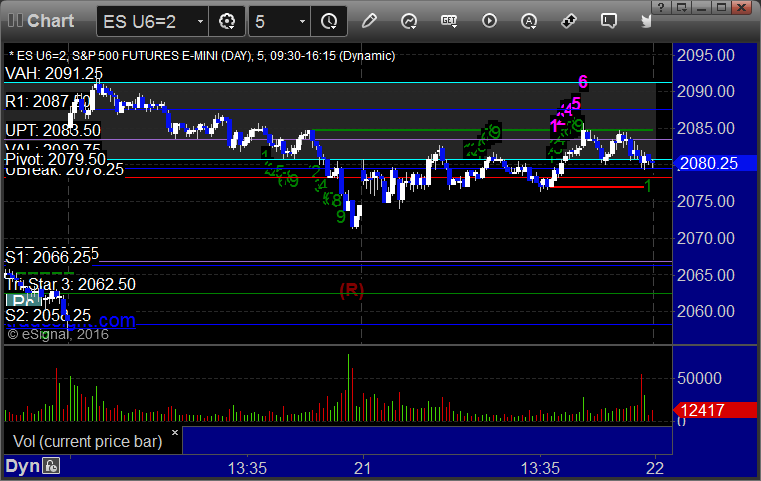Click the magenta 6 count marker
This screenshot has width=761, height=481.
coord(583,82)
